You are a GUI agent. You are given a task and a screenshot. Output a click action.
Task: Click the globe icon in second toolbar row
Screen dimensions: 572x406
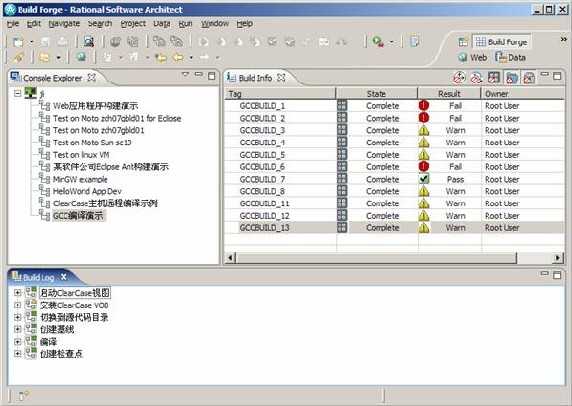81,57
